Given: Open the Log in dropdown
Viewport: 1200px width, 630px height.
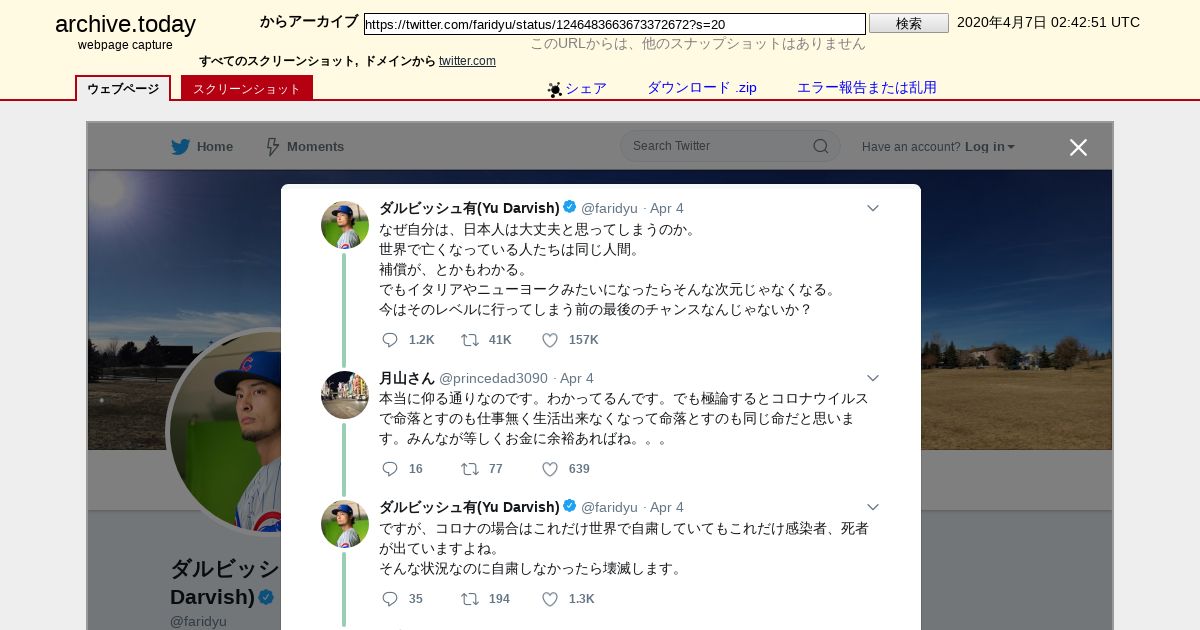Looking at the screenshot, I should coord(989,147).
